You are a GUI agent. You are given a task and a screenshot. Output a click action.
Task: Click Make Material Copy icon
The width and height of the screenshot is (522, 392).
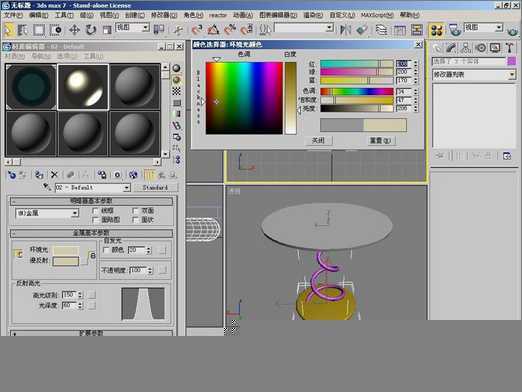tap(70, 175)
